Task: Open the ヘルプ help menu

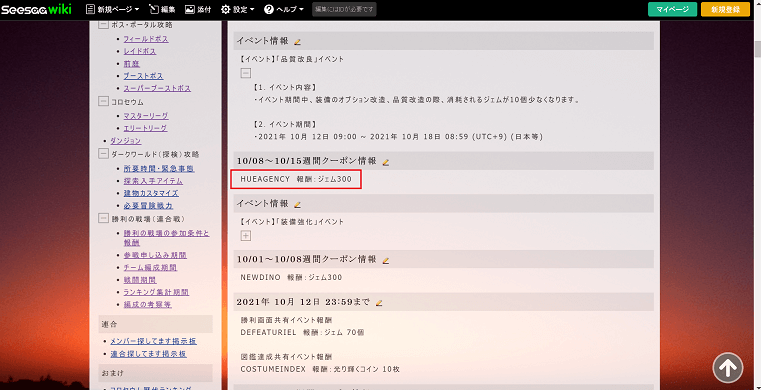Action: tap(284, 9)
